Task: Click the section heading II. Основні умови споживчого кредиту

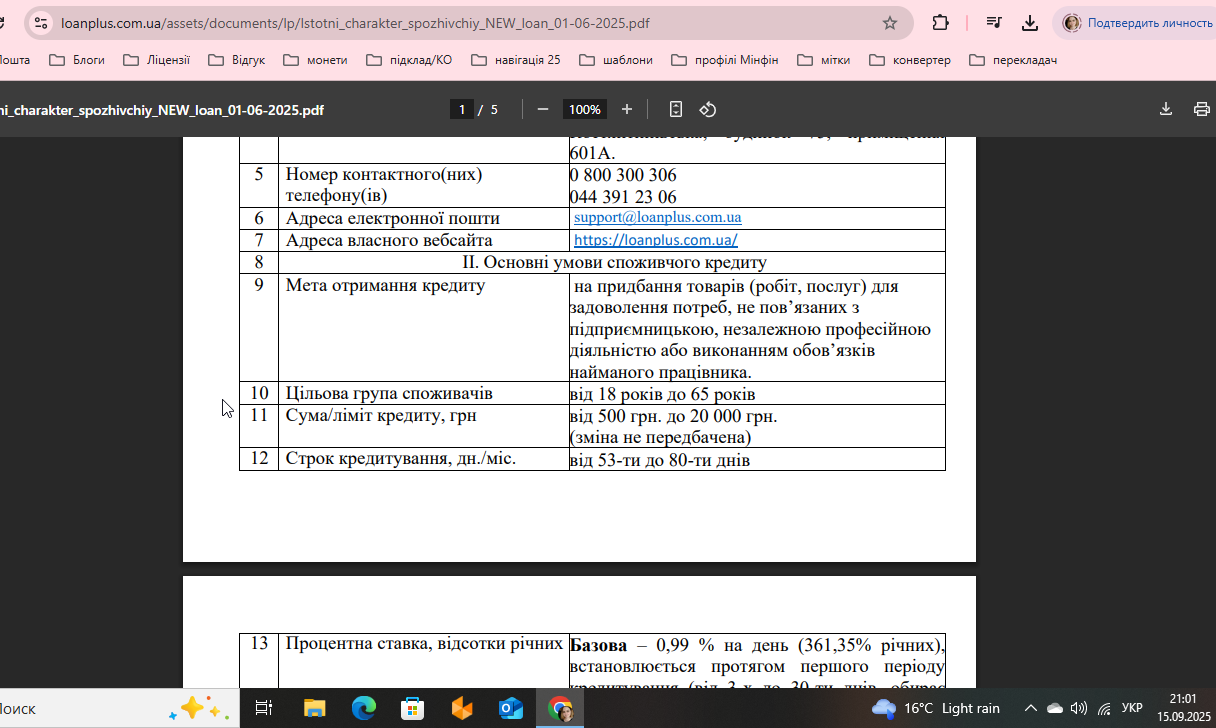Action: 614,263
